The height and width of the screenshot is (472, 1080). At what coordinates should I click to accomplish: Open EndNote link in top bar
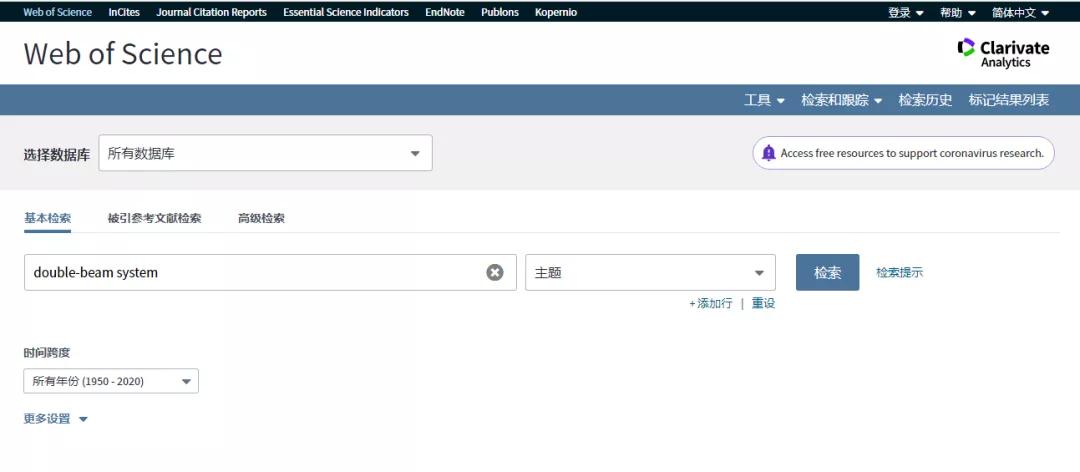[445, 12]
